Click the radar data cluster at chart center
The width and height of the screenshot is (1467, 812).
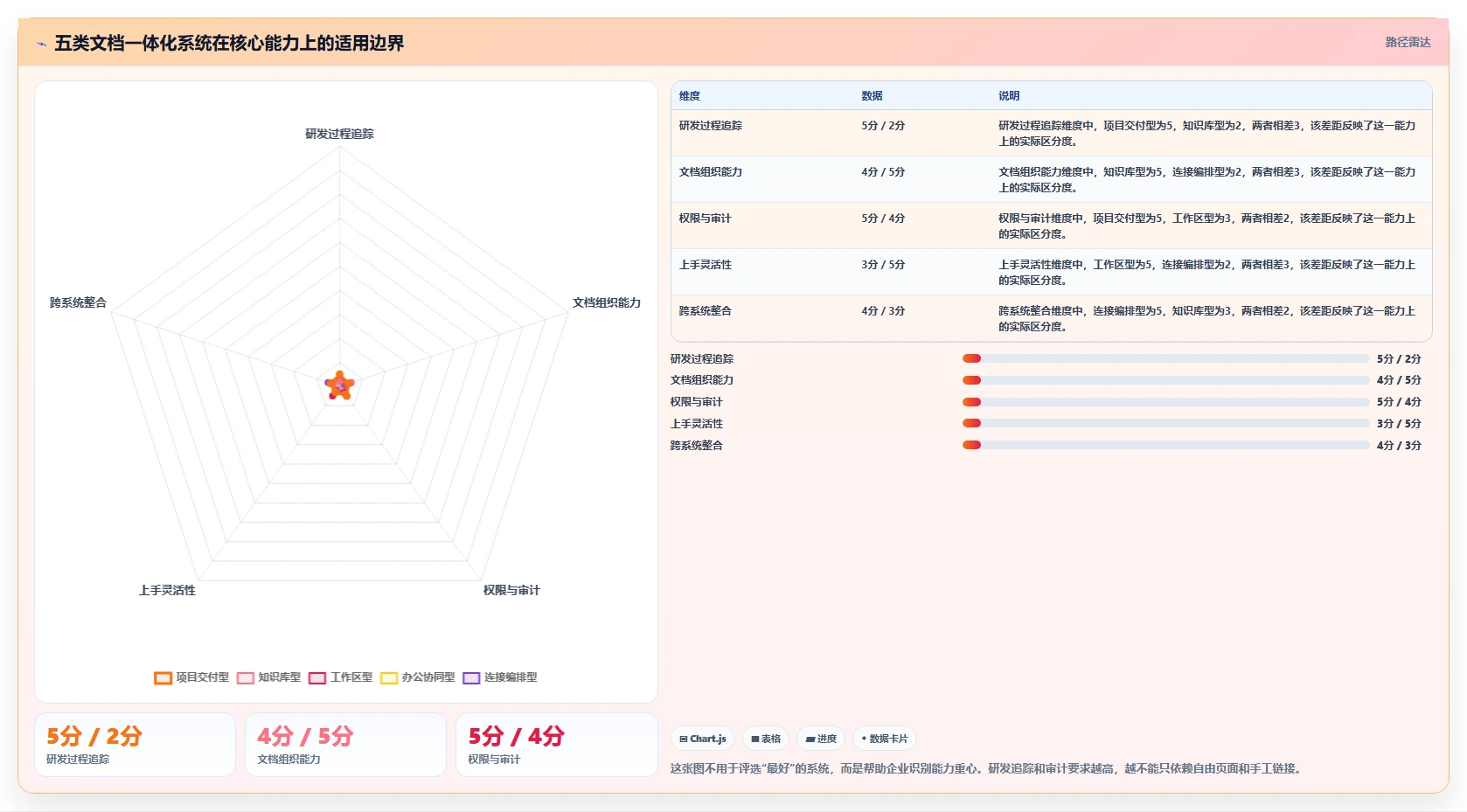(339, 385)
